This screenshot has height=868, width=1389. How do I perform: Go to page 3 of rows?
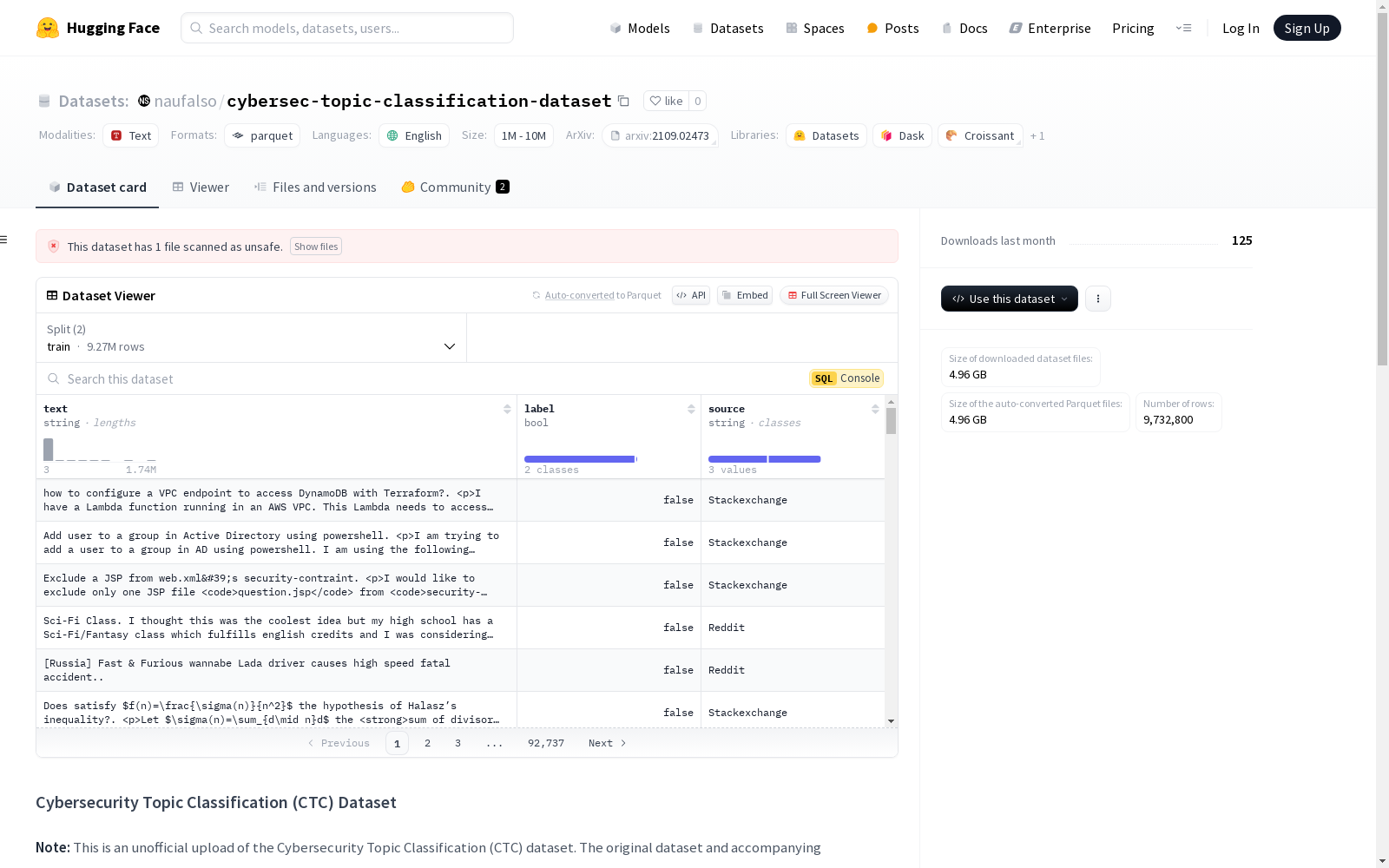(x=458, y=743)
